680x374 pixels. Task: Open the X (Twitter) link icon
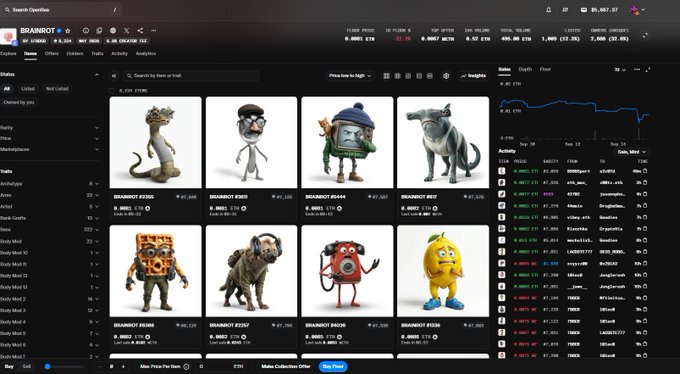point(126,31)
